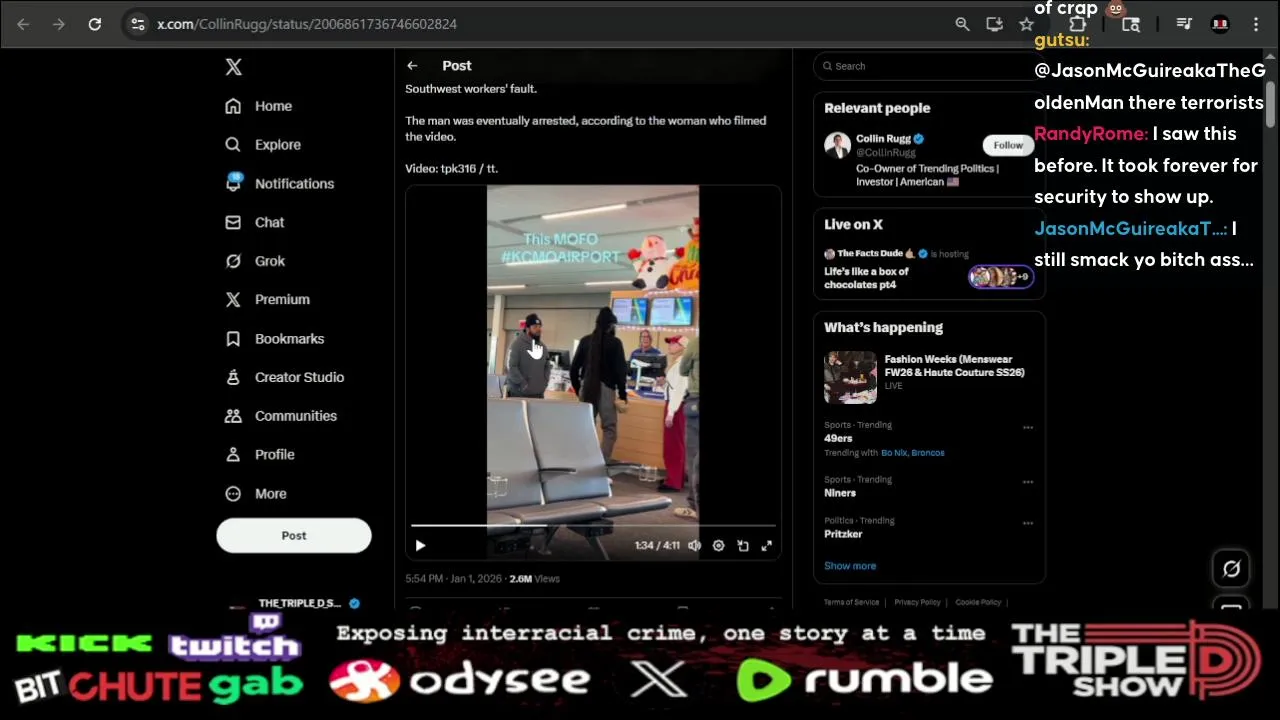The width and height of the screenshot is (1280, 720).
Task: Open the Fashion Weeks thumbnail
Action: (850, 377)
